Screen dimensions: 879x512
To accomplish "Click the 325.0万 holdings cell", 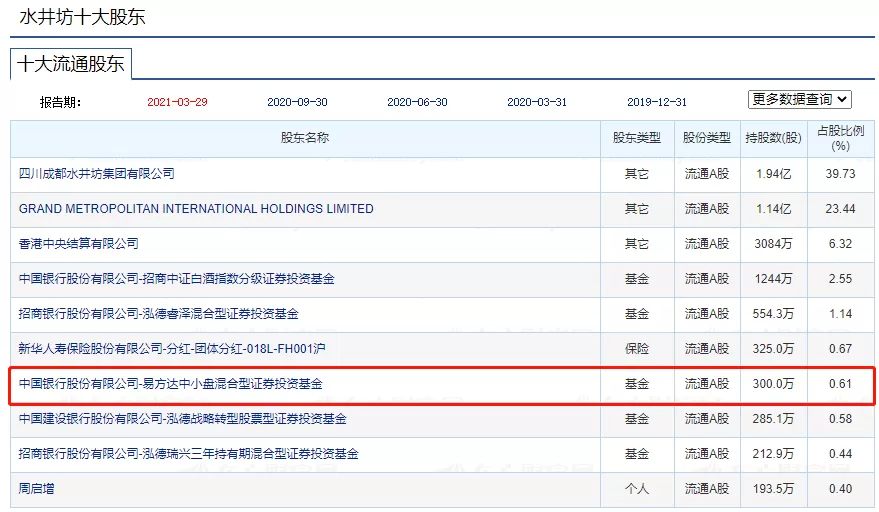I will 774,349.
